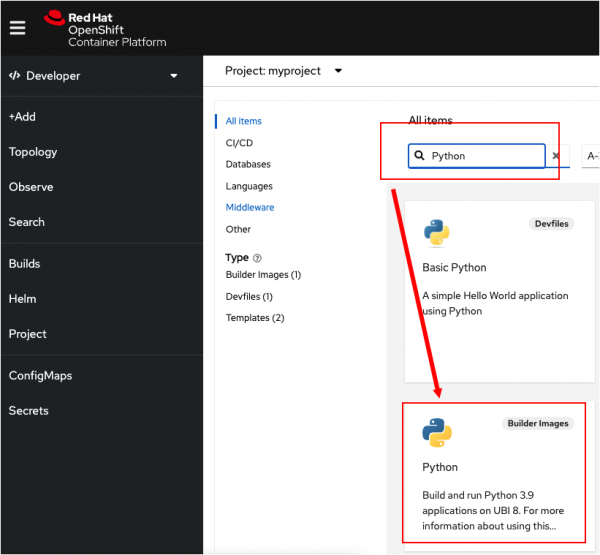Open the ConfigMaps page
The width and height of the screenshot is (600, 555).
click(x=40, y=376)
